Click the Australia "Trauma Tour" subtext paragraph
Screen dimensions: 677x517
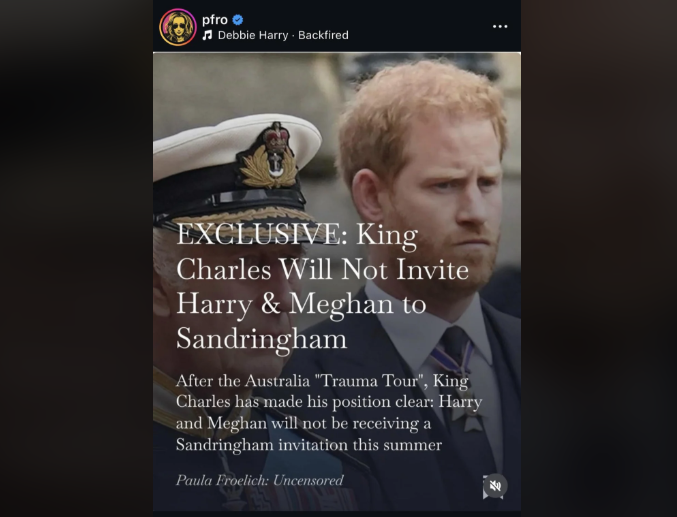pos(328,412)
